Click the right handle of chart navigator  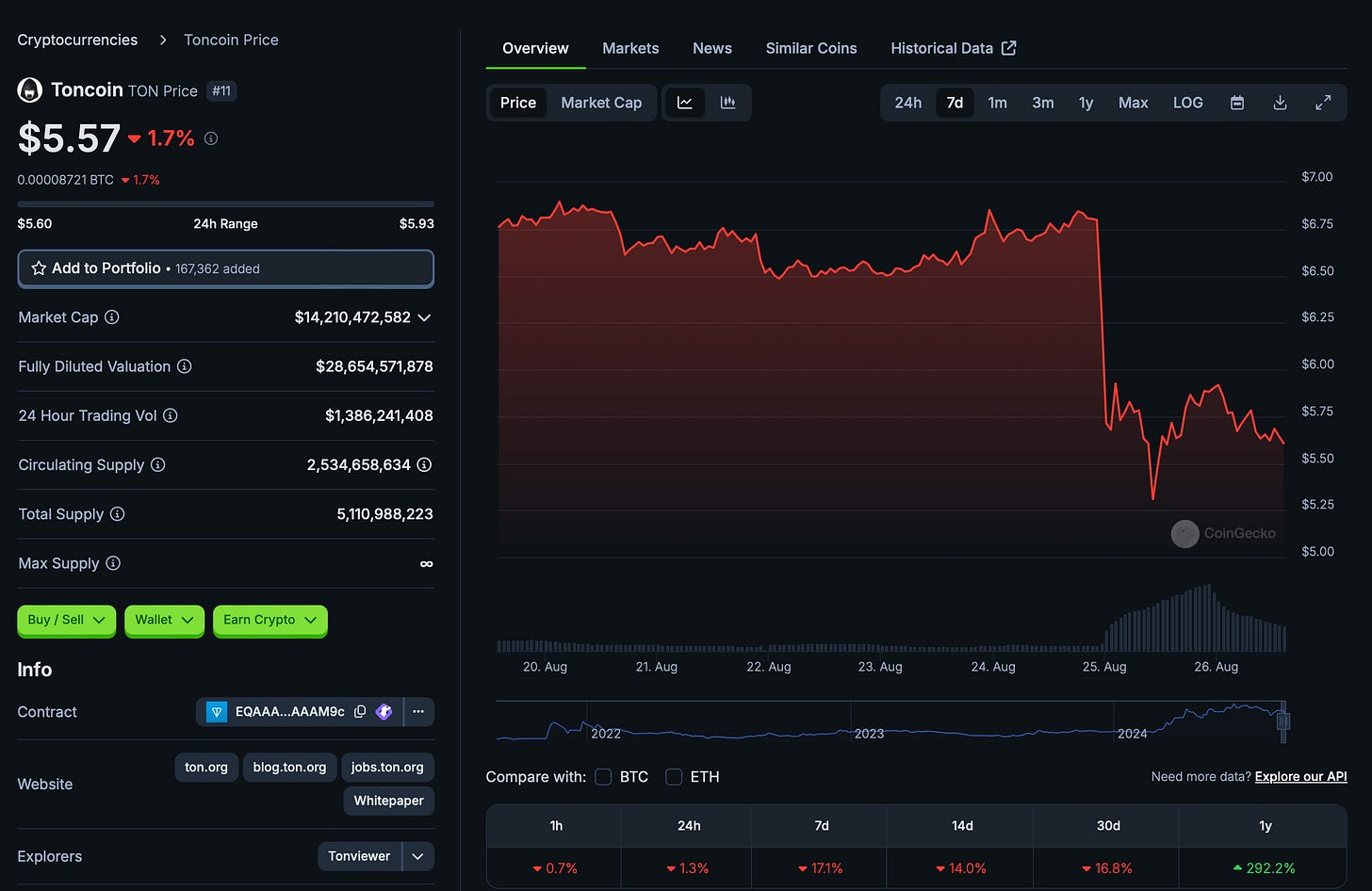click(x=1283, y=721)
